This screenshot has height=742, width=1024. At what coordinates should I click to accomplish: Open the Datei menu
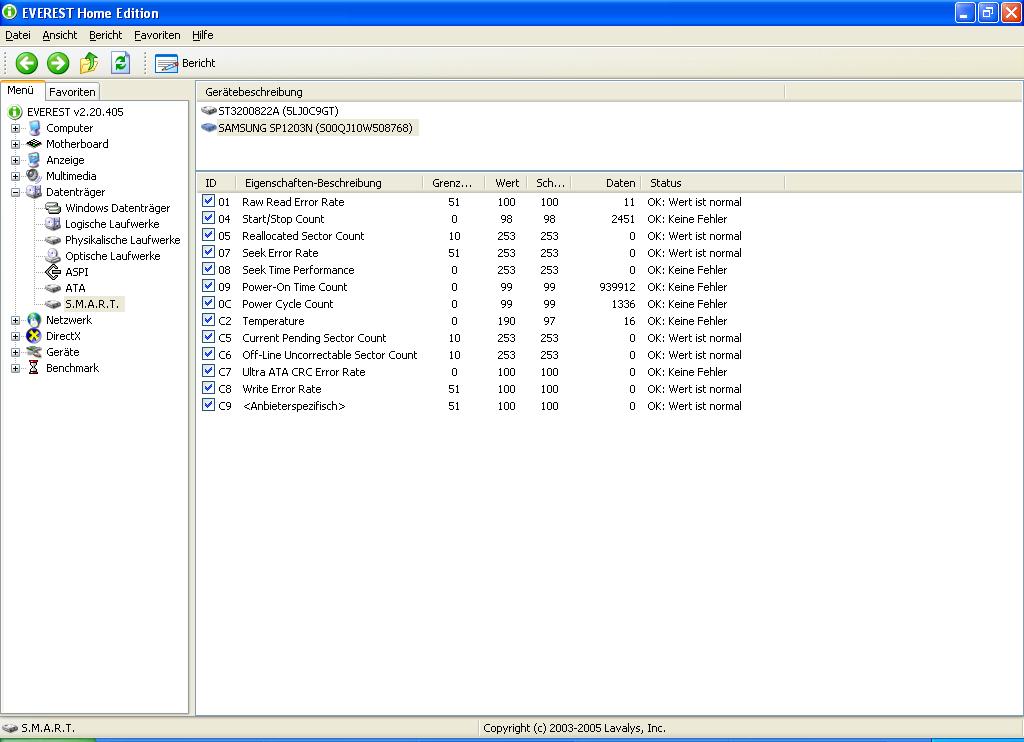point(18,35)
